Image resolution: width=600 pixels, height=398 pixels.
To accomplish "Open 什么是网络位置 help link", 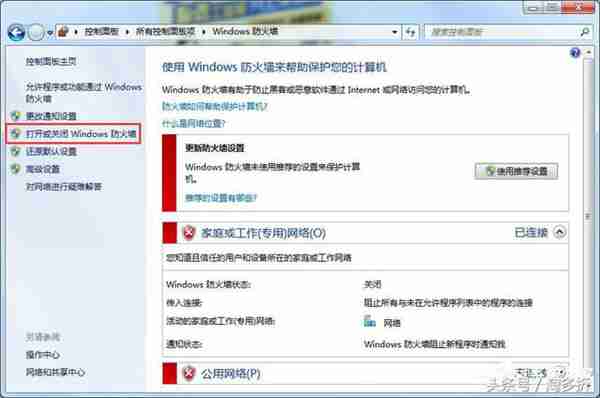I will point(194,124).
